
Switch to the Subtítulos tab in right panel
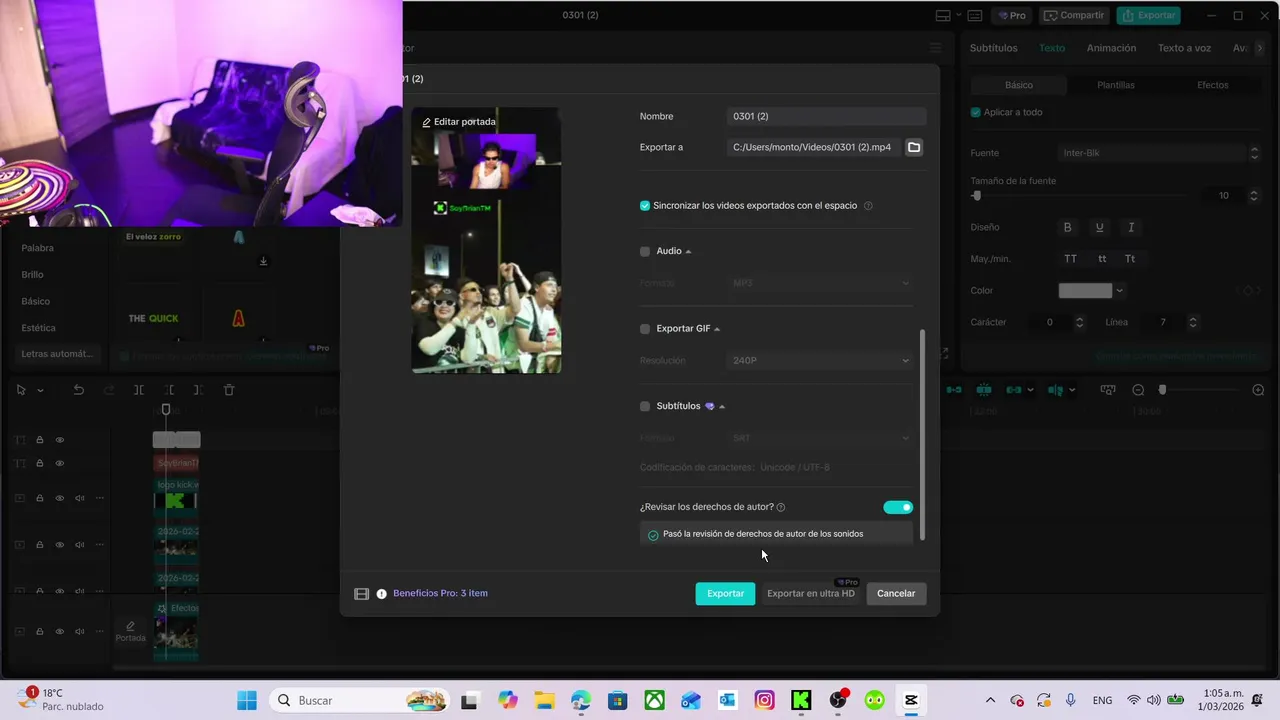993,48
